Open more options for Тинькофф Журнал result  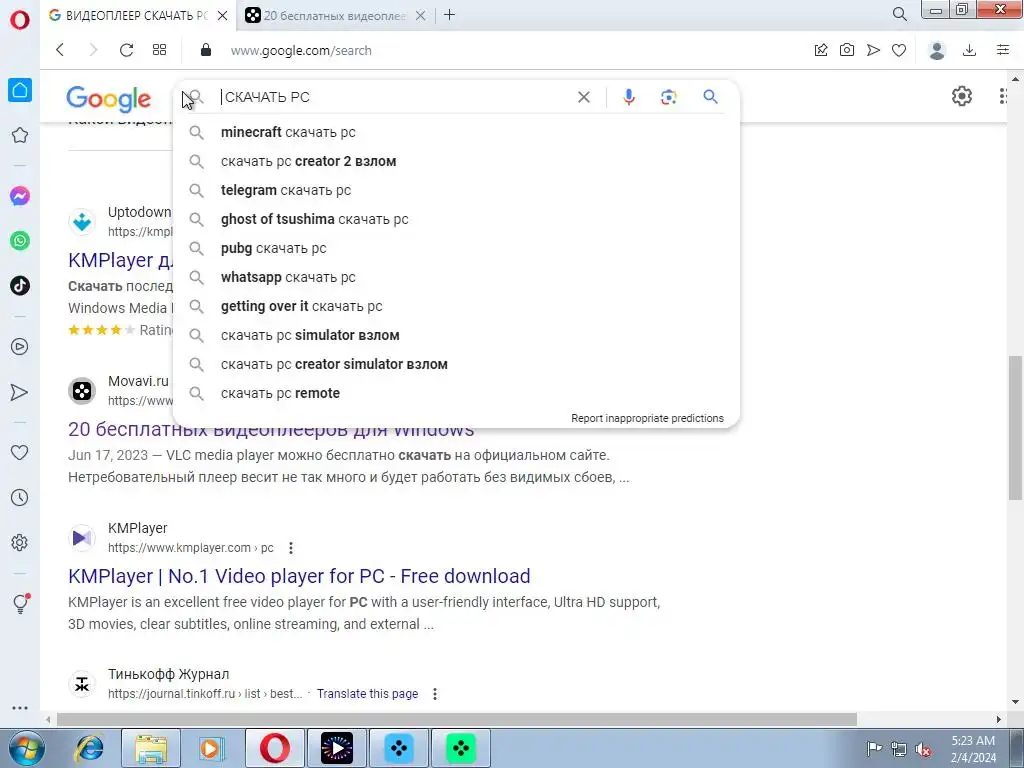click(x=435, y=694)
